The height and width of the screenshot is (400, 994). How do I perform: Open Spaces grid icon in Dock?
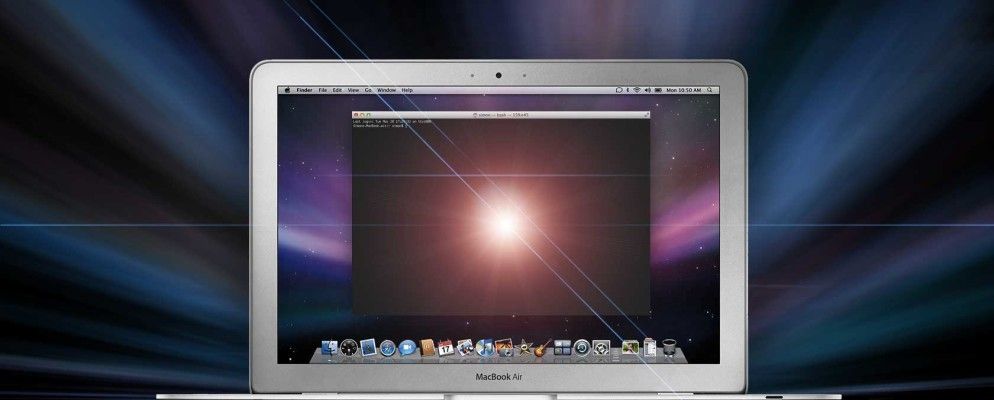(562, 347)
